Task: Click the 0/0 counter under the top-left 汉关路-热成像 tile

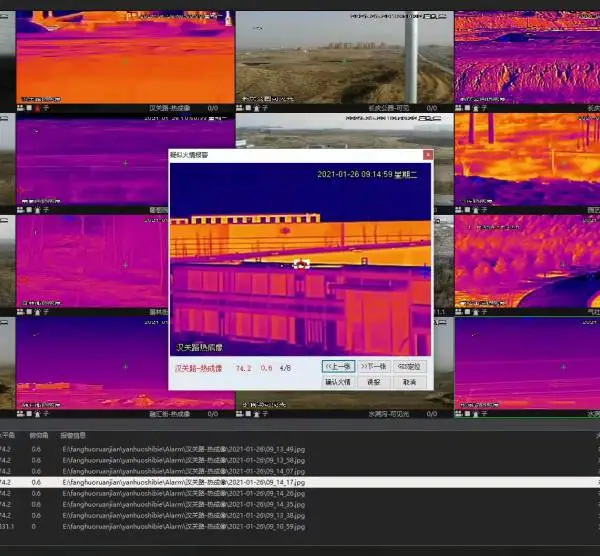Action: (x=213, y=108)
